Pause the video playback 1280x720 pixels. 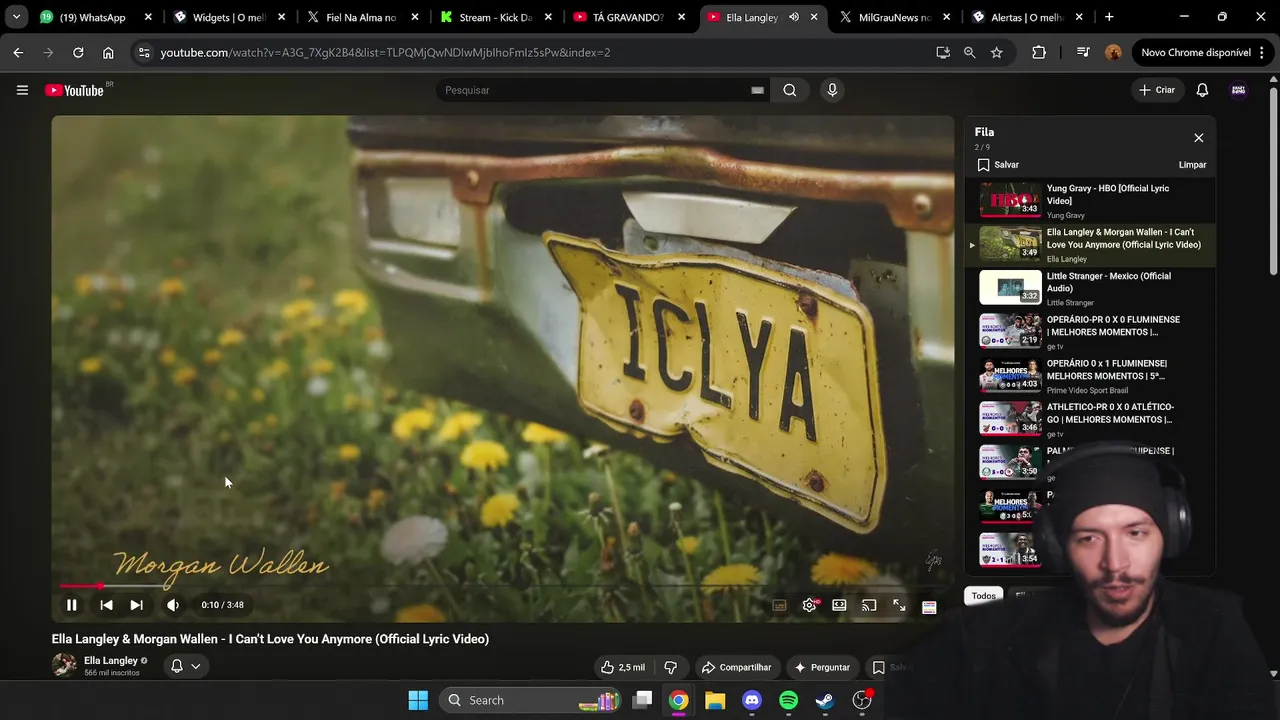pyautogui.click(x=72, y=605)
